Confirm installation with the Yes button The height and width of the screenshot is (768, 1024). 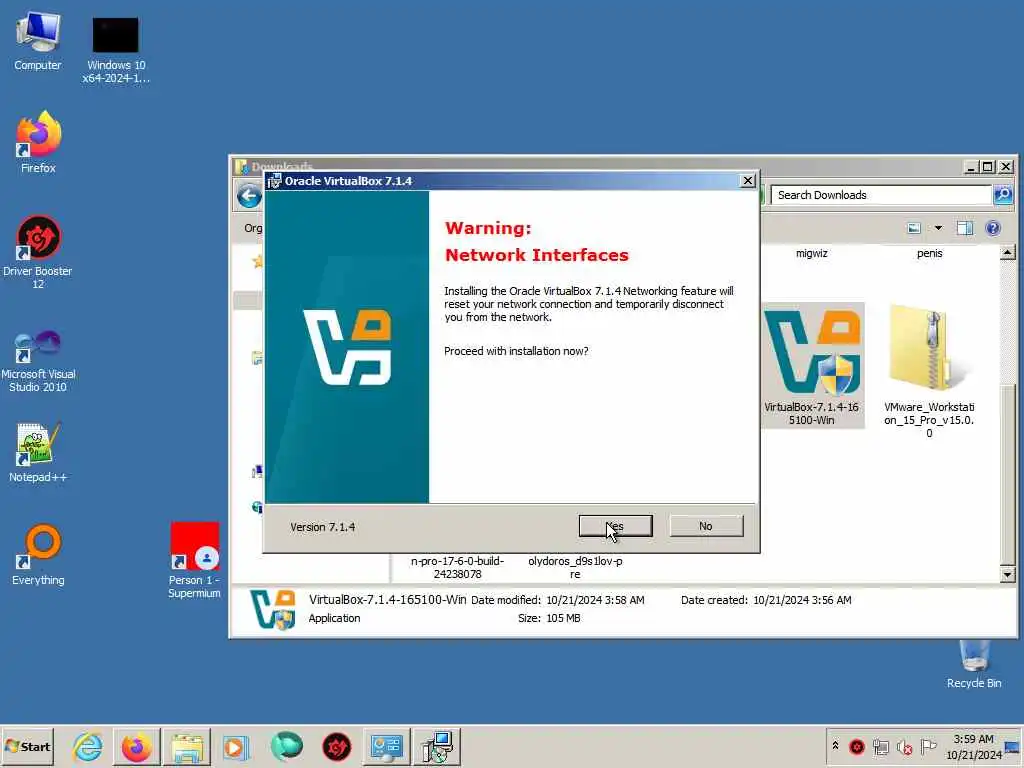[615, 526]
